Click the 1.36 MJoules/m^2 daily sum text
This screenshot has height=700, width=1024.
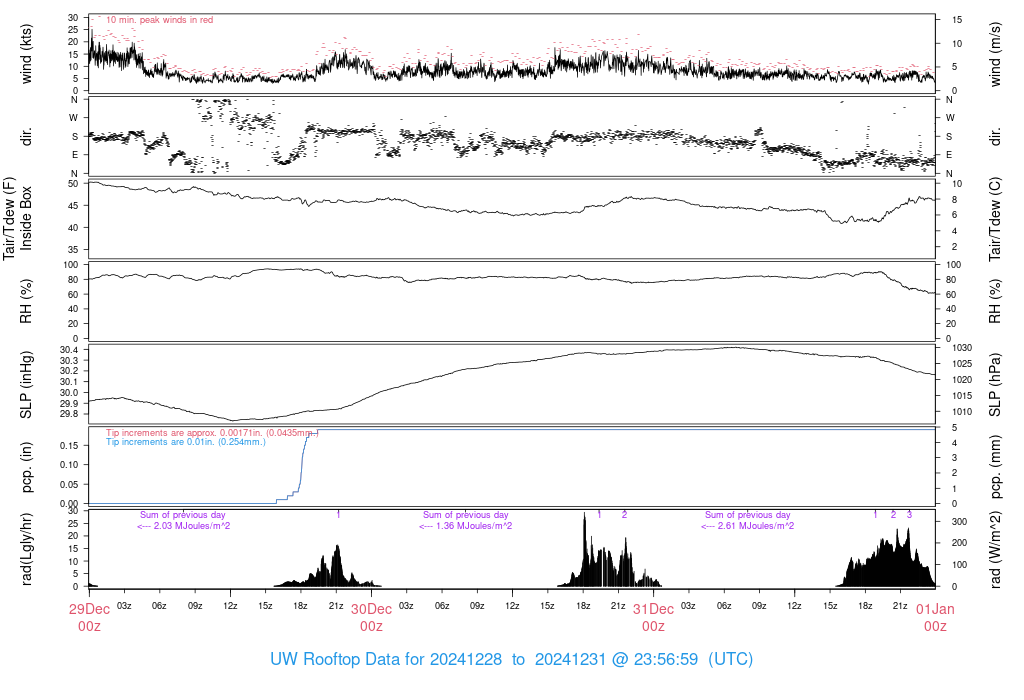point(466,526)
